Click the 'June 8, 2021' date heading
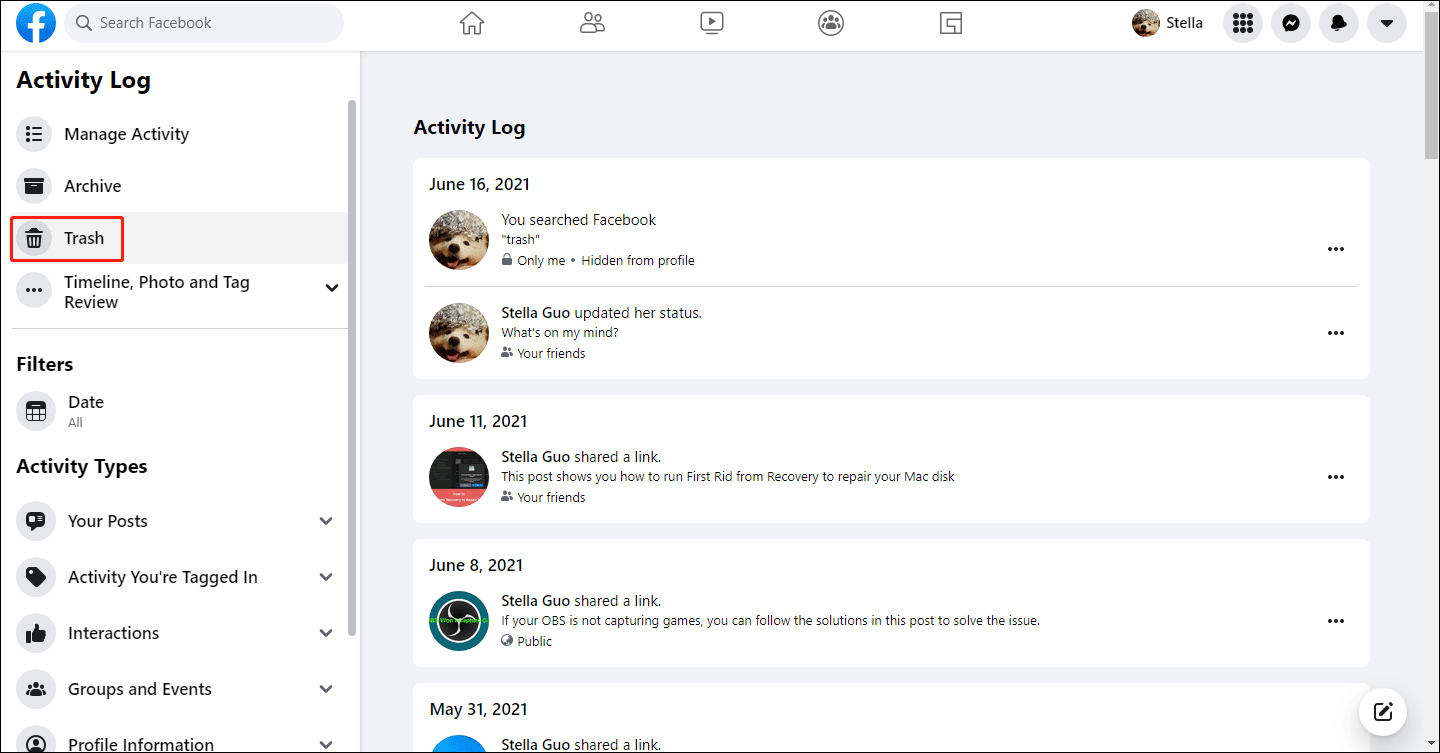This screenshot has width=1440, height=753. 476,565
